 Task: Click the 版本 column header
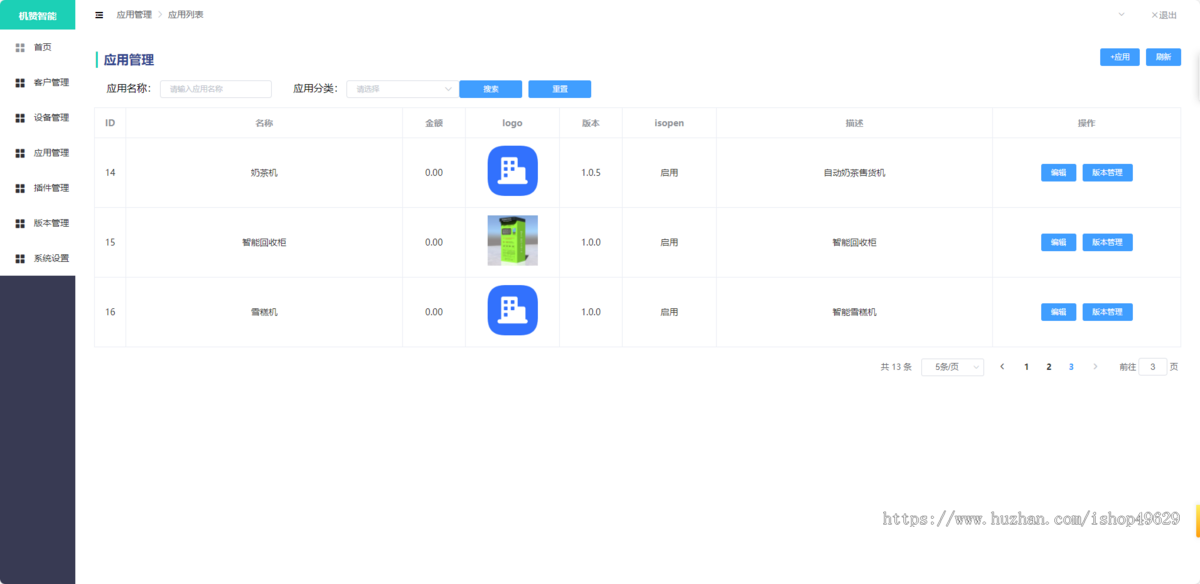[591, 123]
